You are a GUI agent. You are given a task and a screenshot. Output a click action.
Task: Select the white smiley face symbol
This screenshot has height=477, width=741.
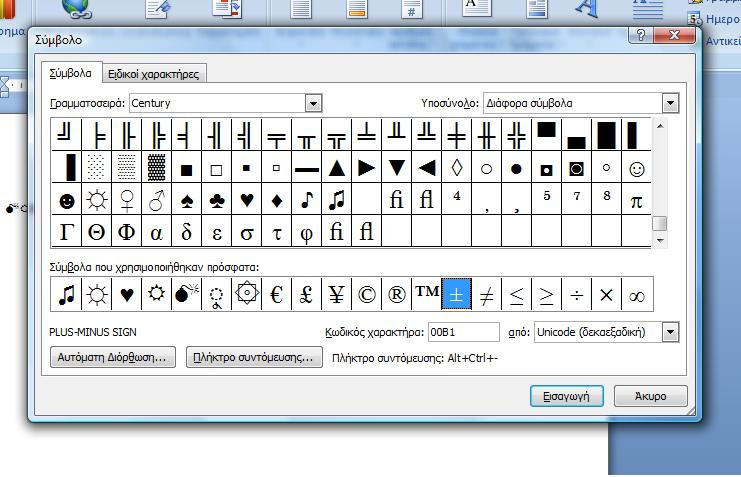click(637, 168)
